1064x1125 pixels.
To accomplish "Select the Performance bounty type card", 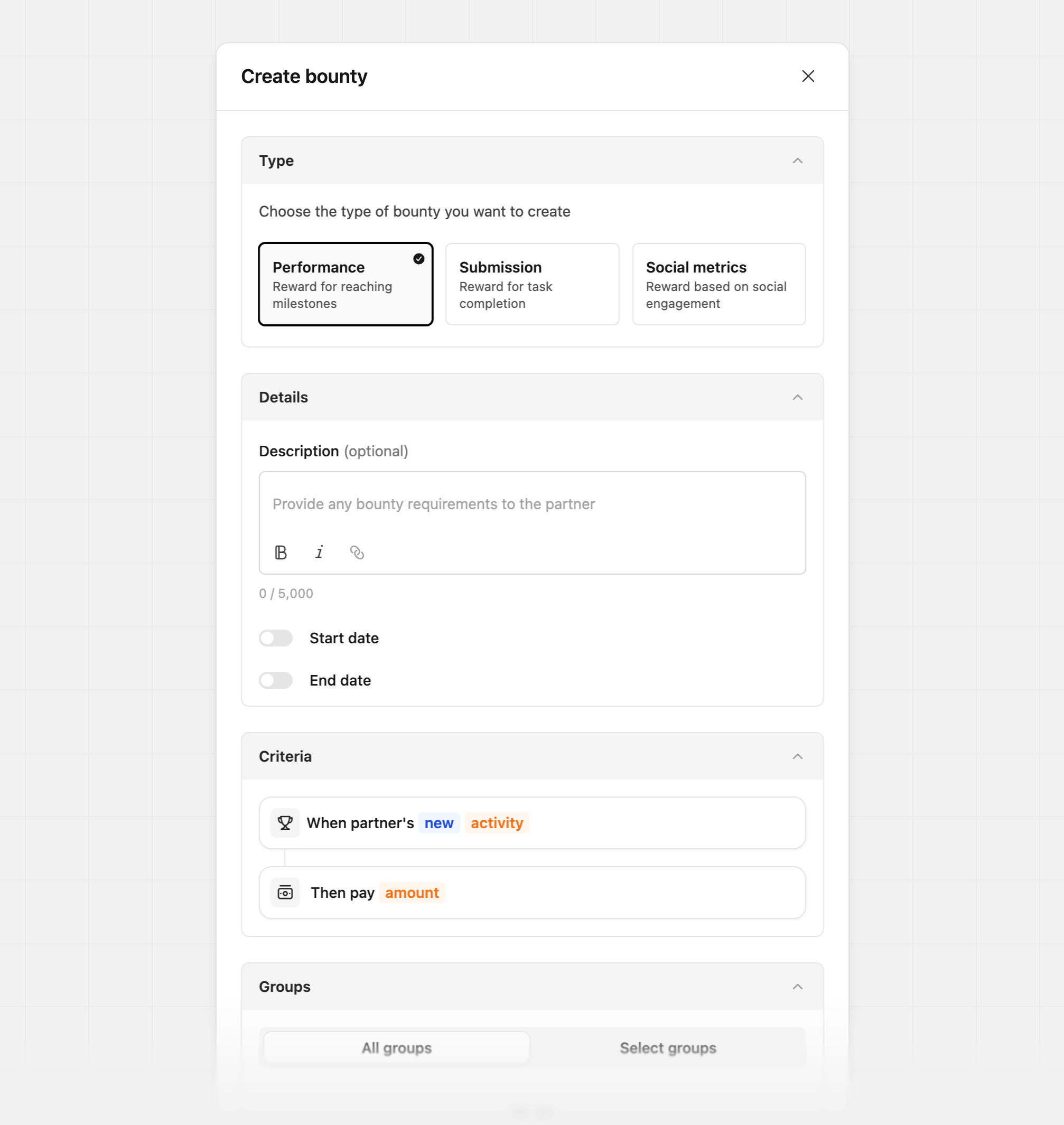I will pyautogui.click(x=346, y=284).
